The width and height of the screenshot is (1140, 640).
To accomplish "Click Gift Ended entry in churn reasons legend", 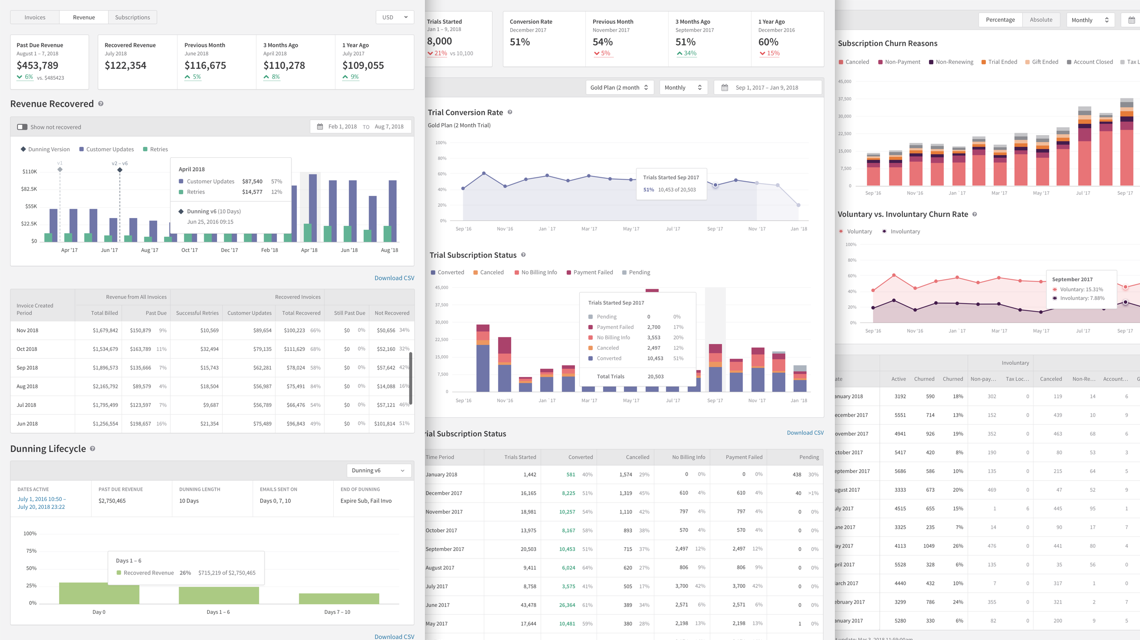I will [1042, 62].
